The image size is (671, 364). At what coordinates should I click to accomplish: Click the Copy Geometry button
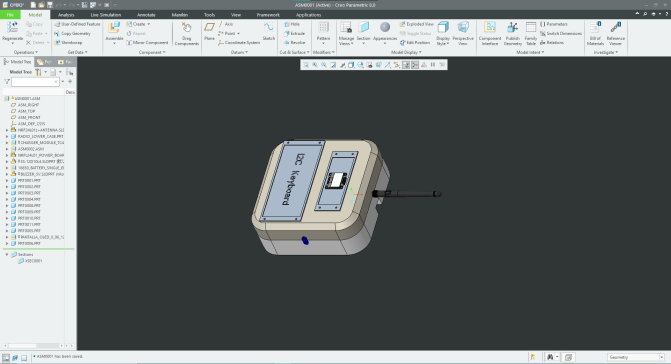(72, 33)
